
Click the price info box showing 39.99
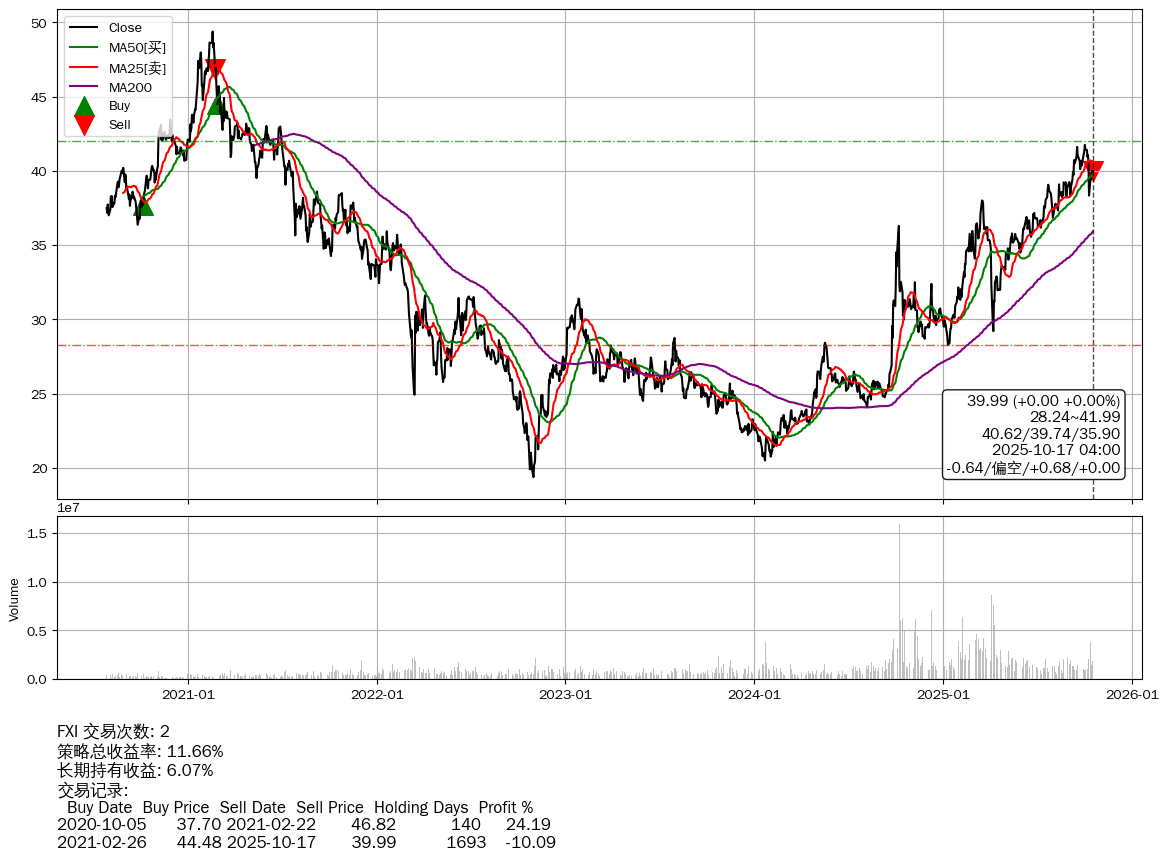1033,434
